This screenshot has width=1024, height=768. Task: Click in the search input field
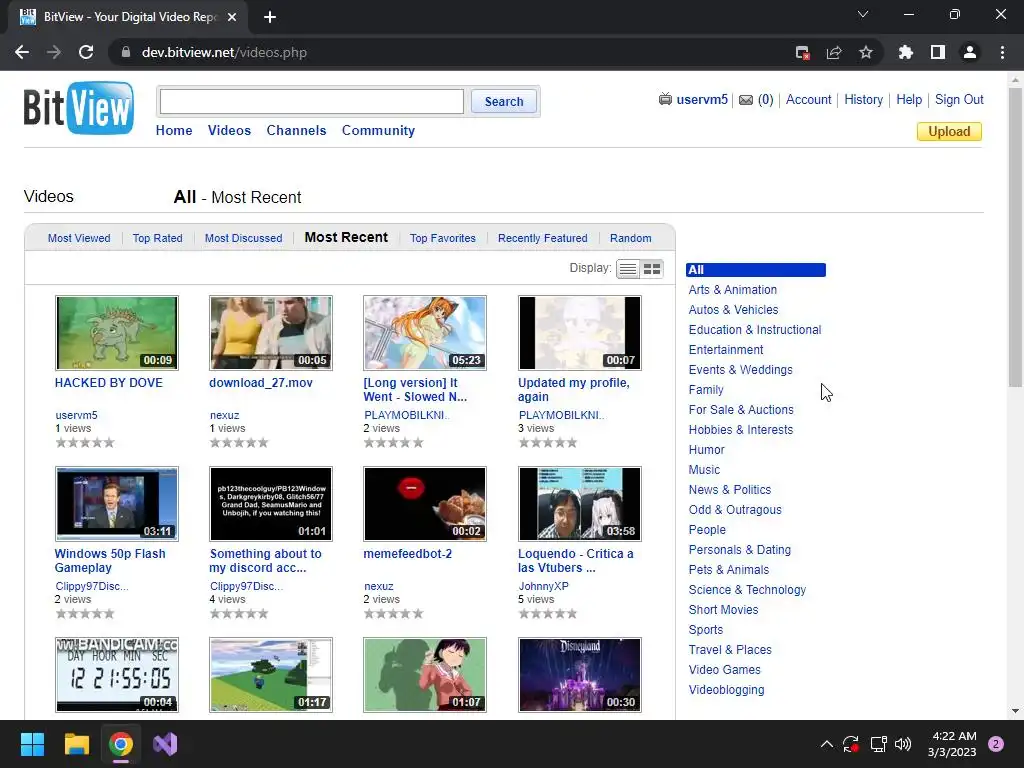[x=312, y=101]
